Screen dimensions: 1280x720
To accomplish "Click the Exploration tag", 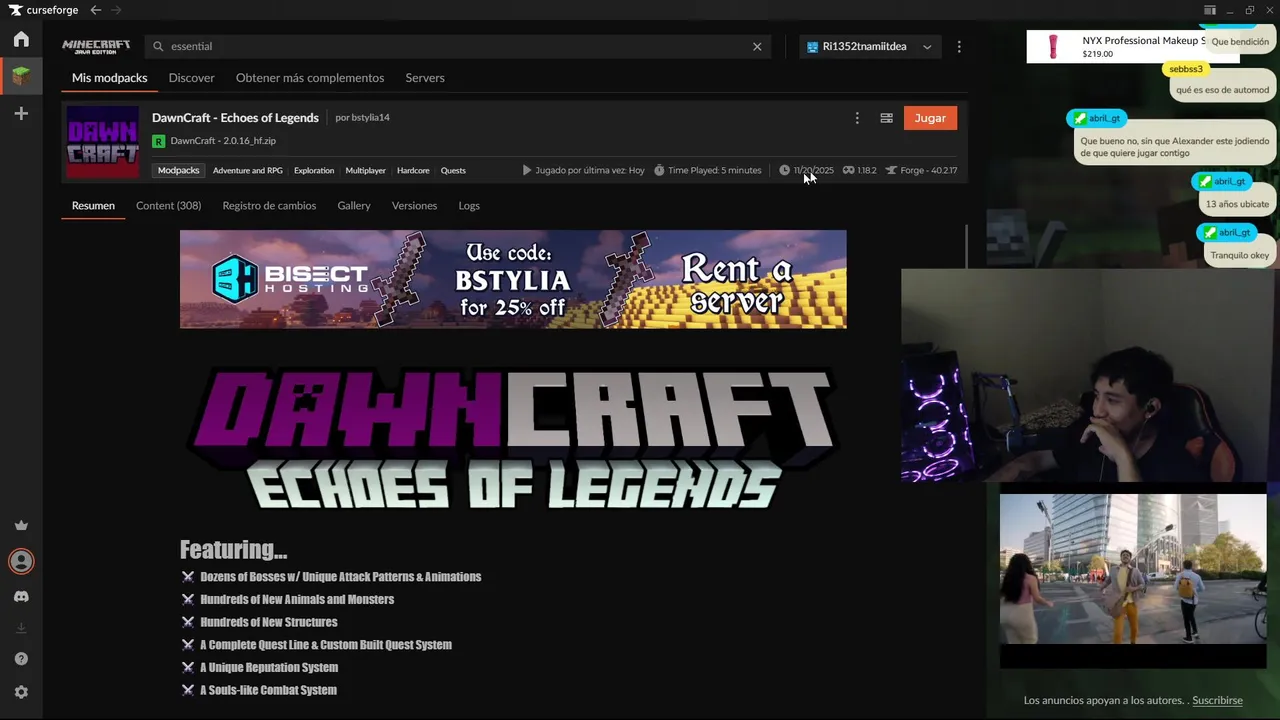I will (x=314, y=171).
